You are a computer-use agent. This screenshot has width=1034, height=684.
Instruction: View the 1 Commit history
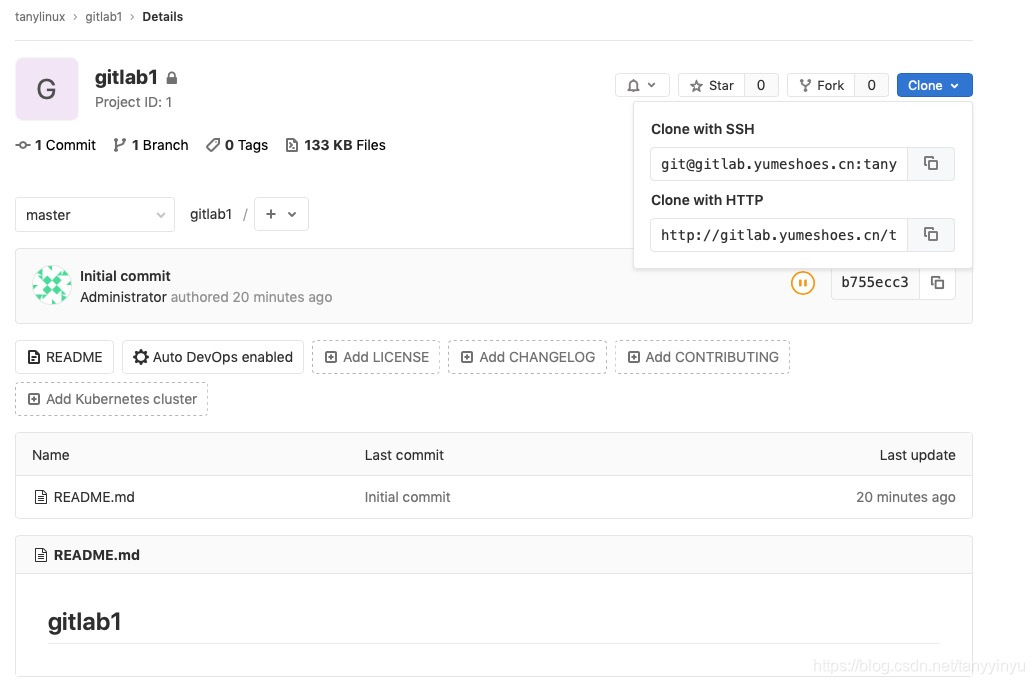click(56, 145)
